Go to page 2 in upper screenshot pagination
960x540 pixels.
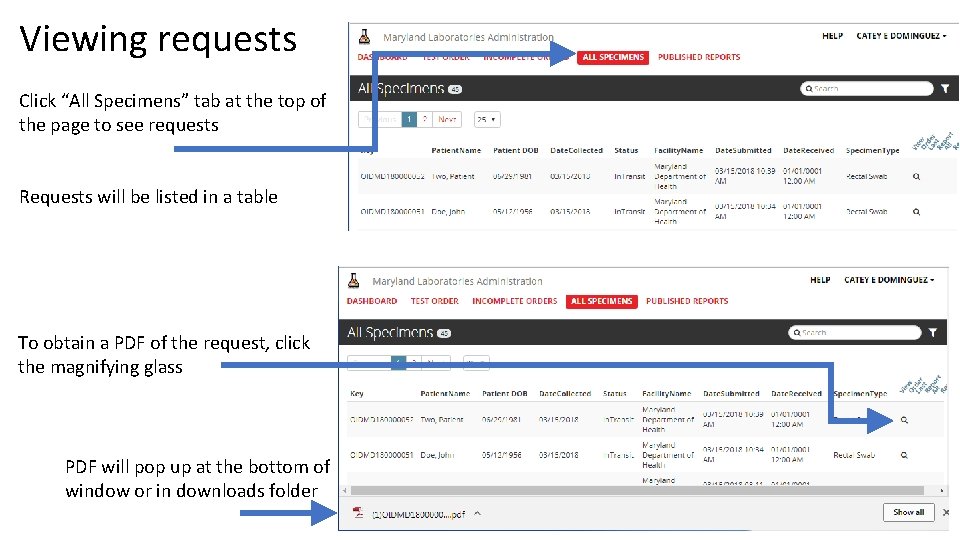point(424,119)
